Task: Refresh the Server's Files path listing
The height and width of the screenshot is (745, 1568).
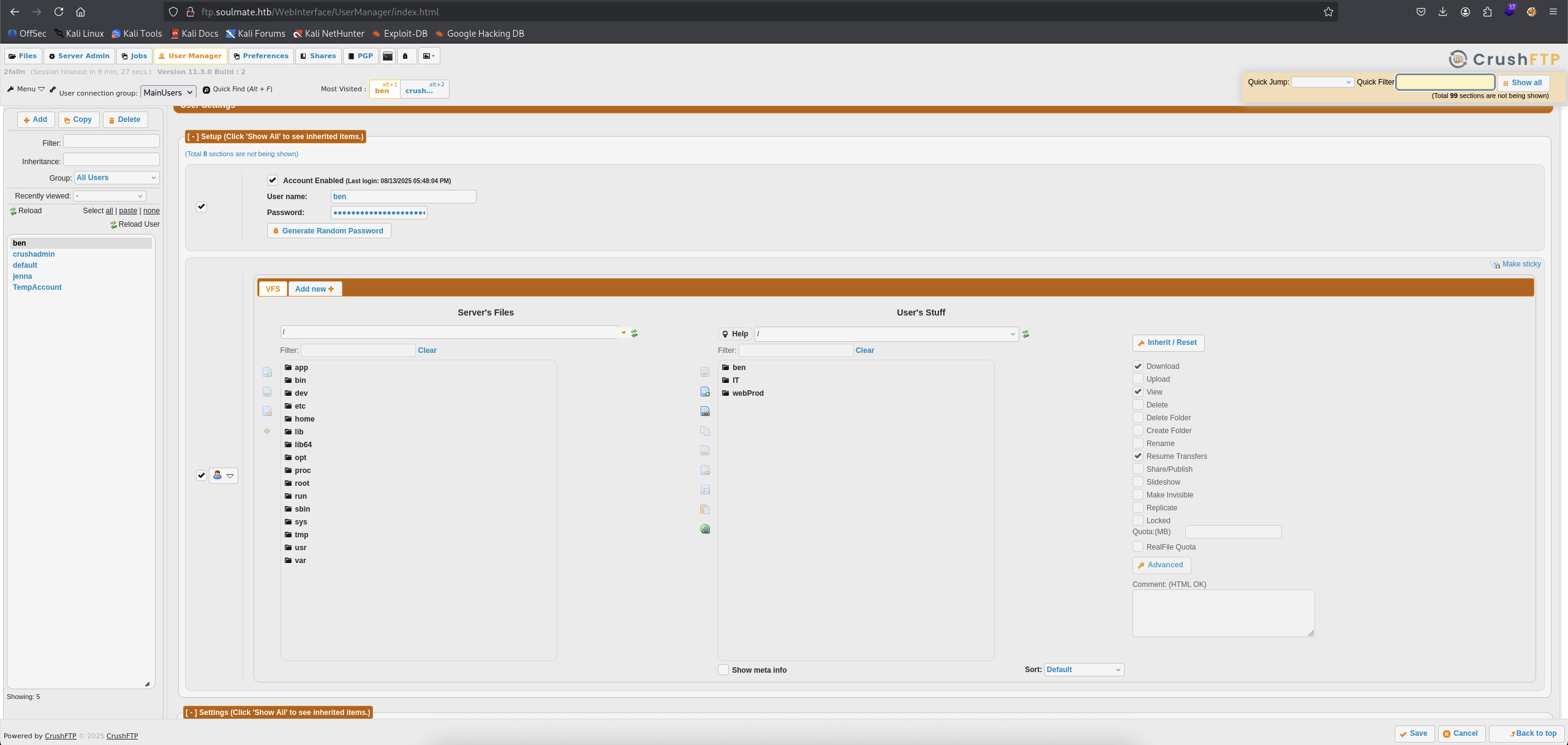Action: [635, 333]
